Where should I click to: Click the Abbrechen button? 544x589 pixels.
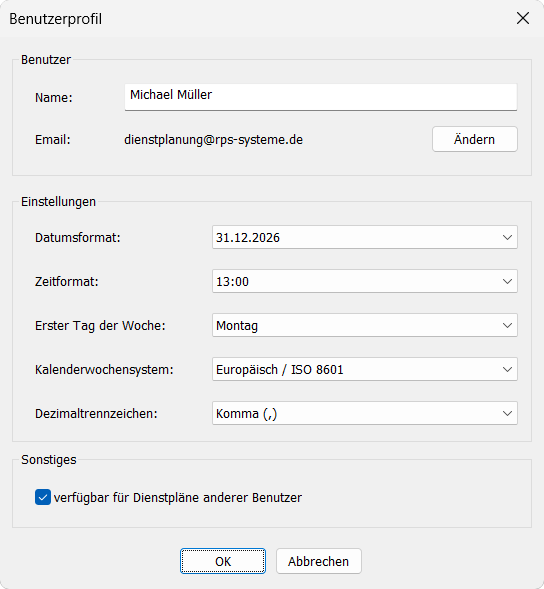point(319,561)
